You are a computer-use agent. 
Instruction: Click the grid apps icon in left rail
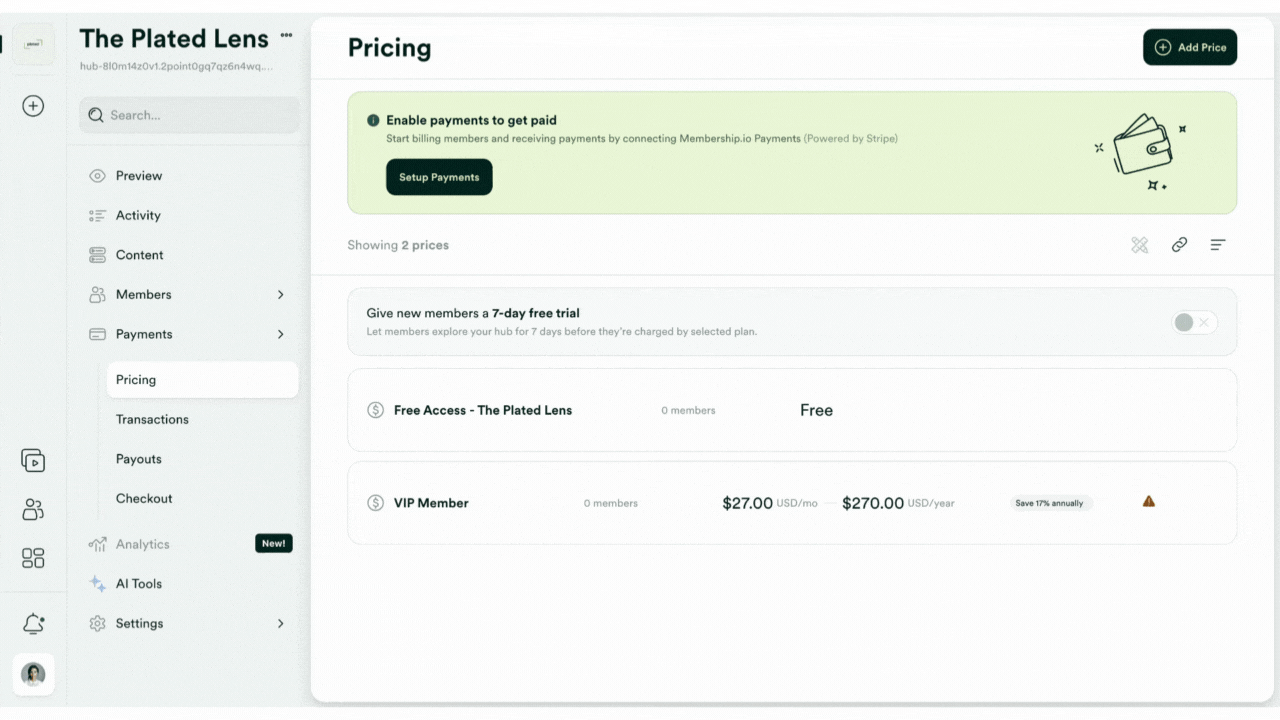point(33,558)
